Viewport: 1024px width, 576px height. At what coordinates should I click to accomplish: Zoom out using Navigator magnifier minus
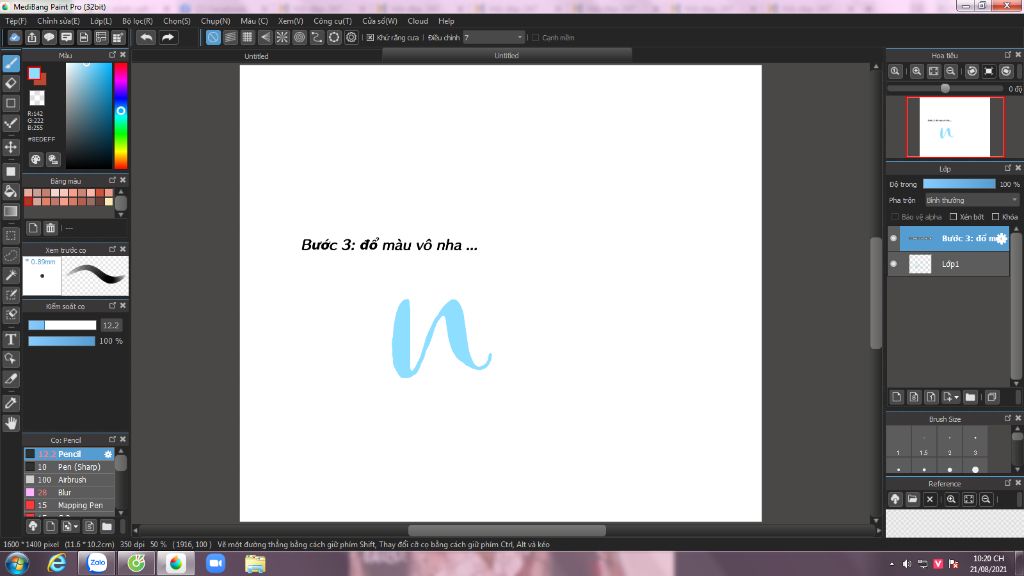(951, 71)
